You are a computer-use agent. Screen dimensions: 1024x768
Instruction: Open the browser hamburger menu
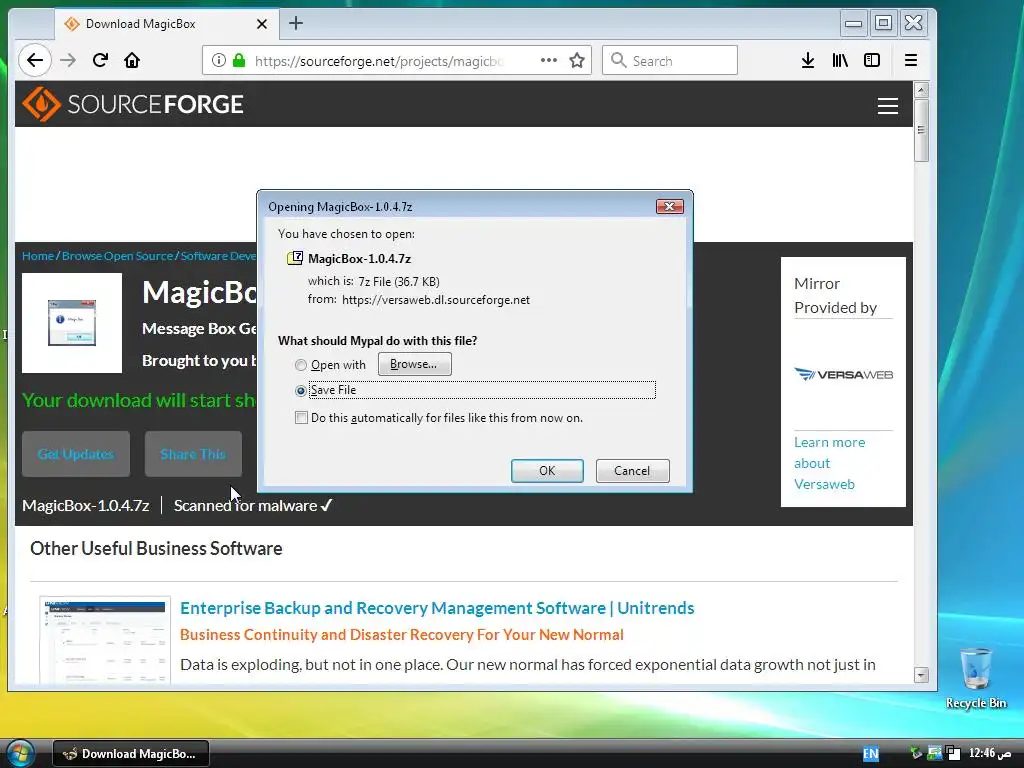tap(911, 61)
